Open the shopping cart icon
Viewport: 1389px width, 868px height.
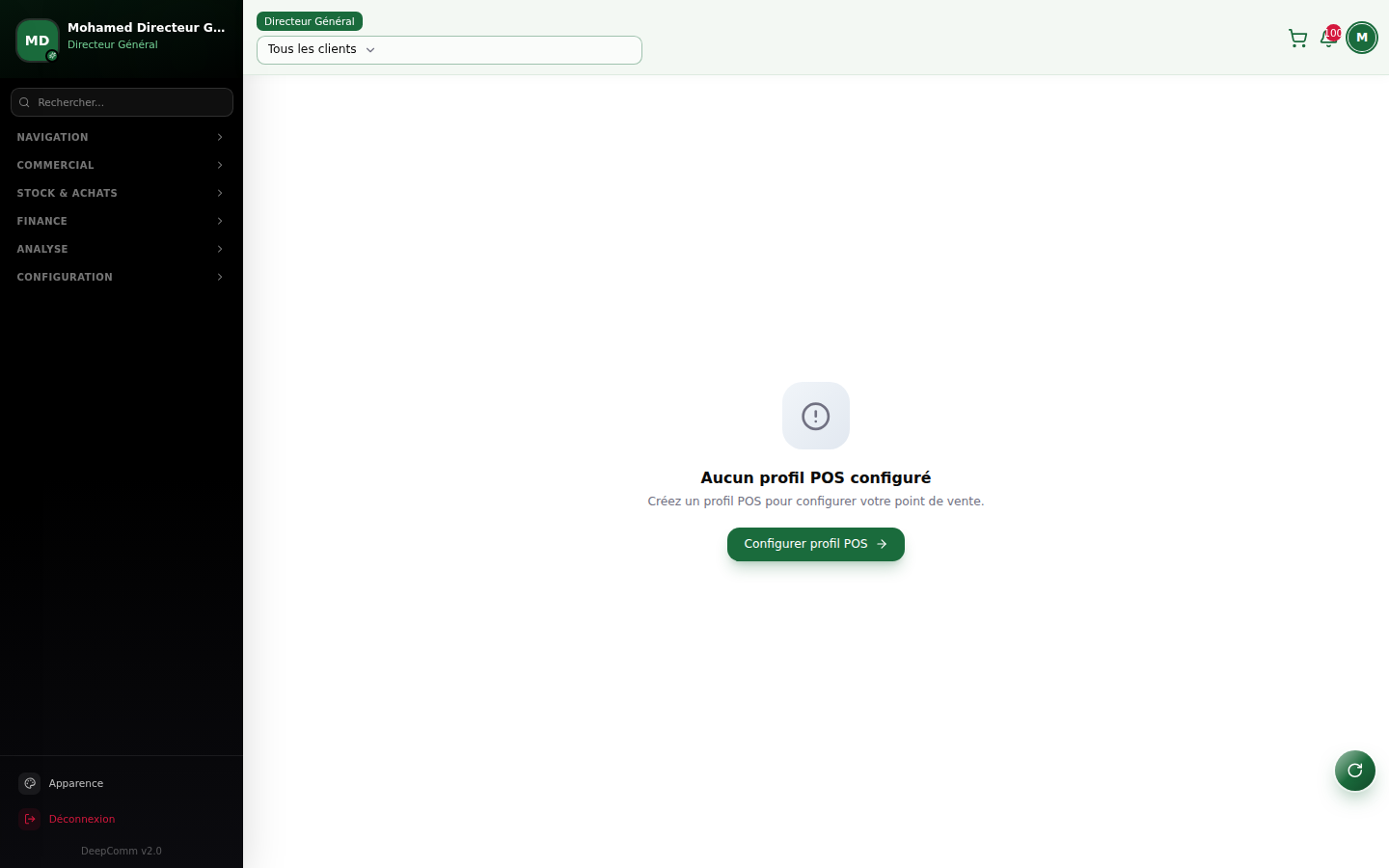click(1297, 39)
